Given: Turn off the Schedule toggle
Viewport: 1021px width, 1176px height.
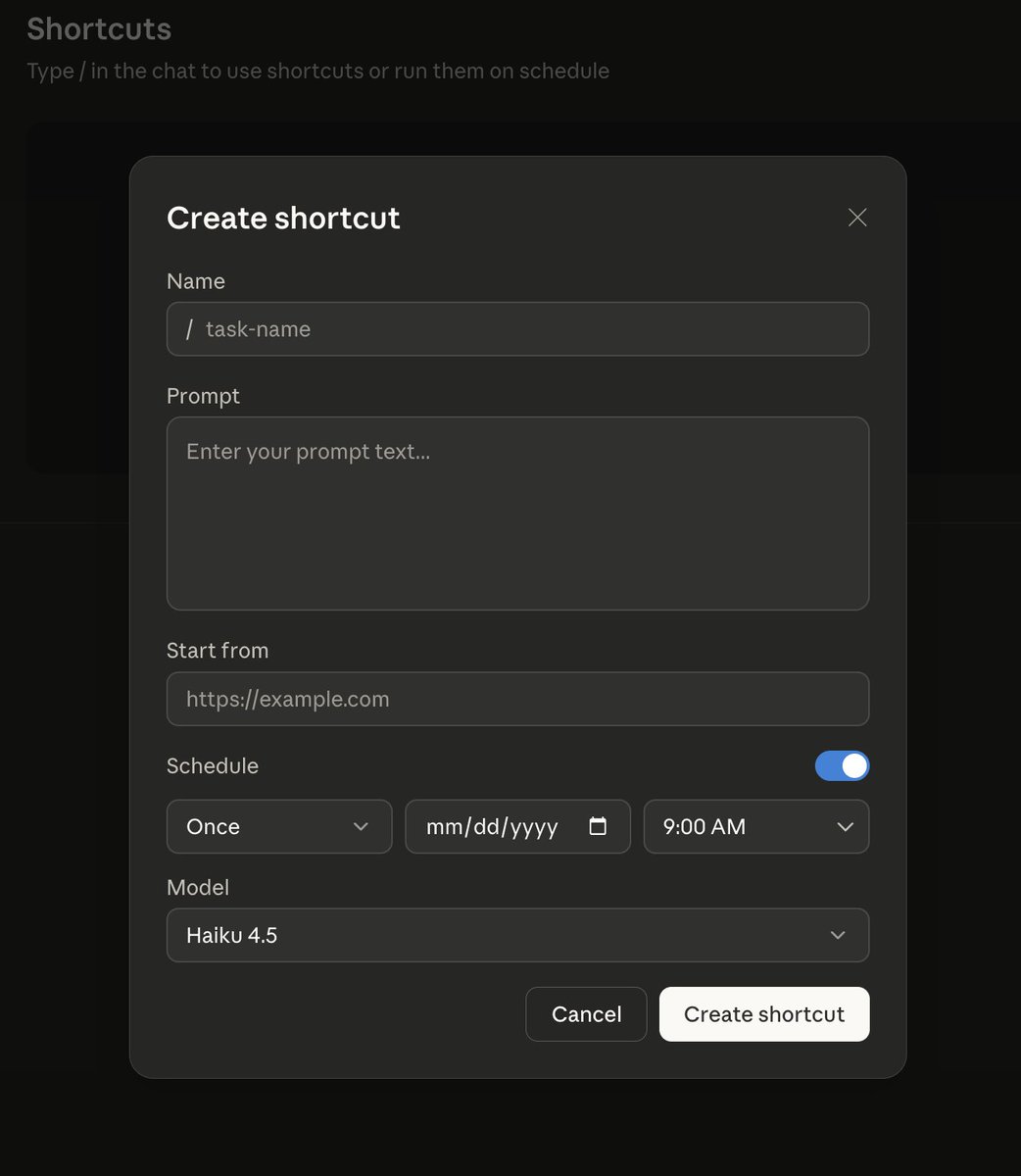Looking at the screenshot, I should coord(842,766).
